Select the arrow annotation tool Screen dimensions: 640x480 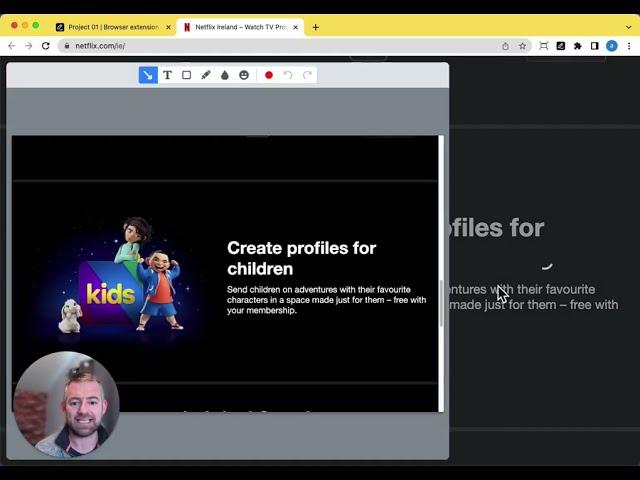coord(148,75)
